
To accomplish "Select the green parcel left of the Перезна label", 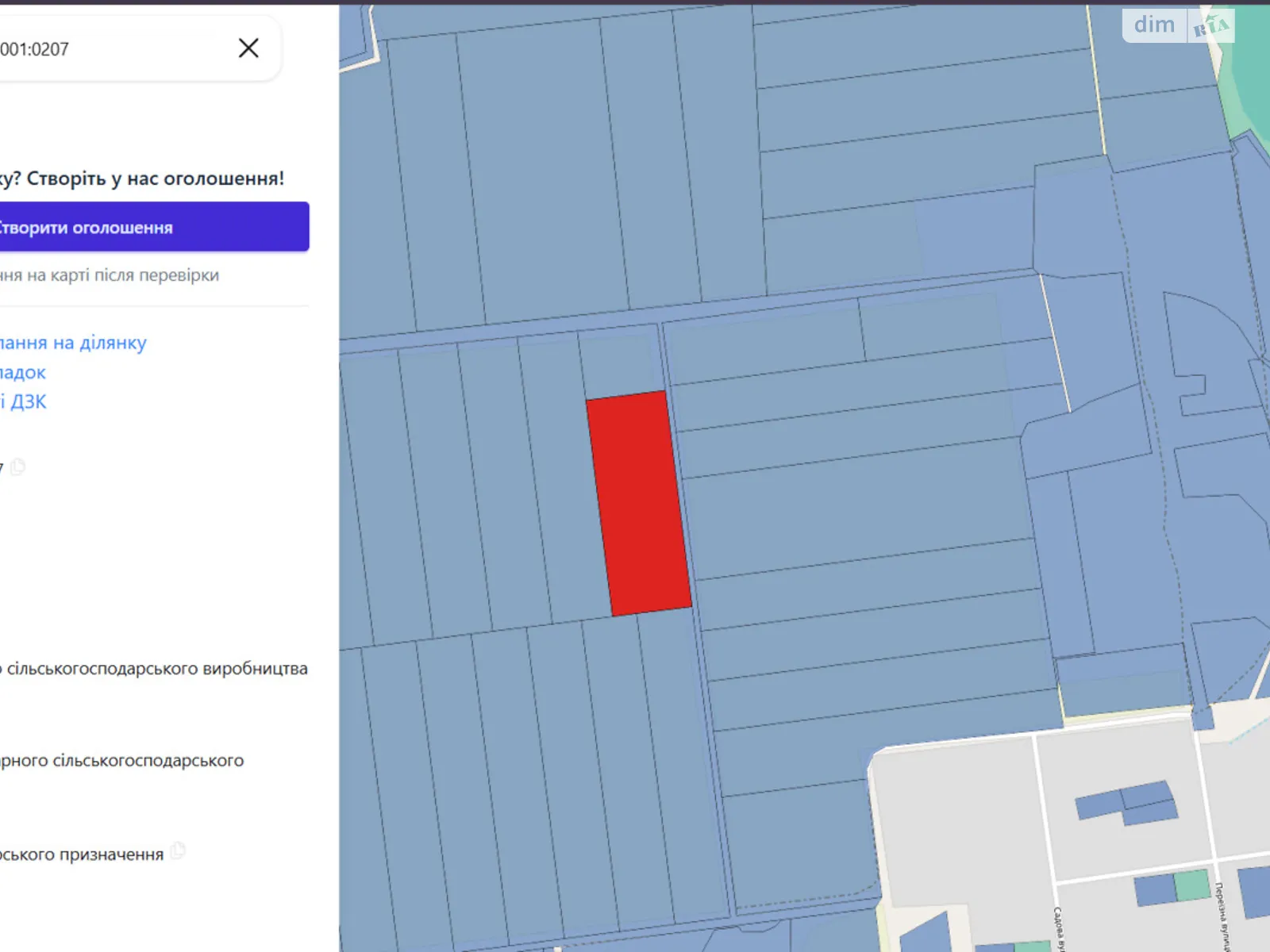I will (1191, 885).
